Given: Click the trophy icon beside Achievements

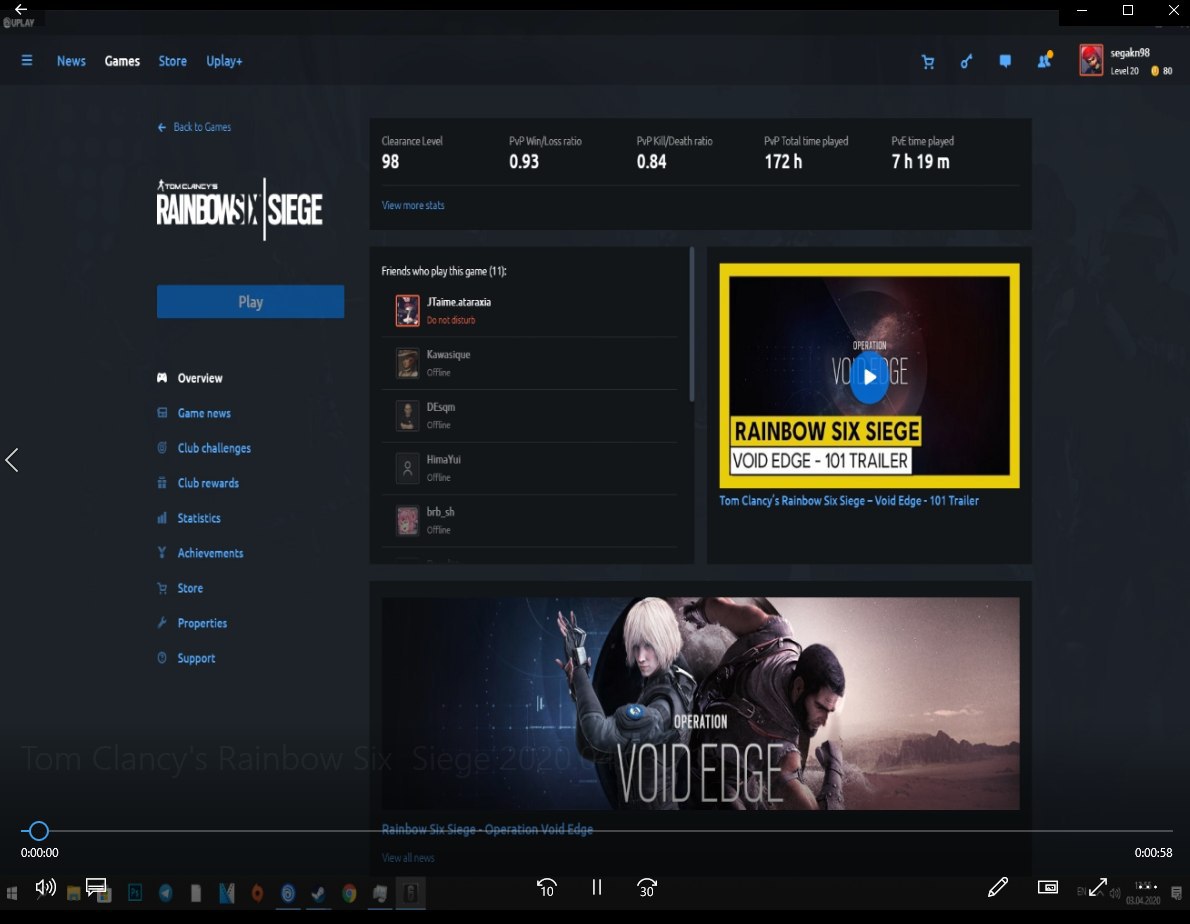Looking at the screenshot, I should 162,552.
